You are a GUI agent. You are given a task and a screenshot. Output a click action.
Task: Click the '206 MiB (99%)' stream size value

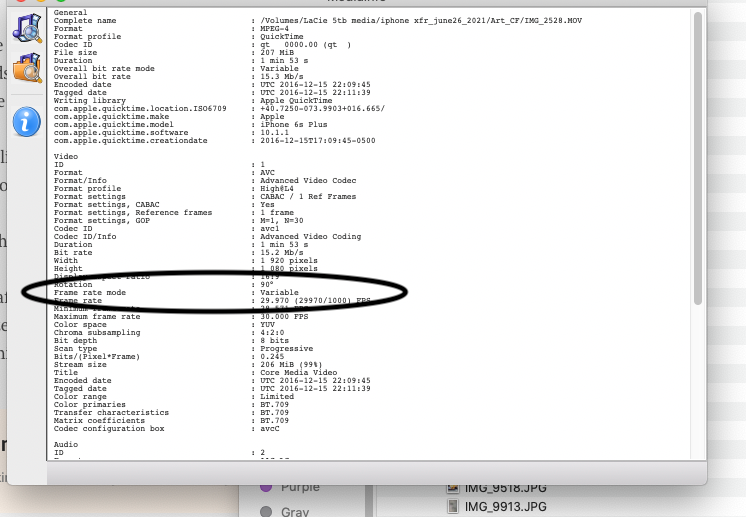tap(291, 364)
